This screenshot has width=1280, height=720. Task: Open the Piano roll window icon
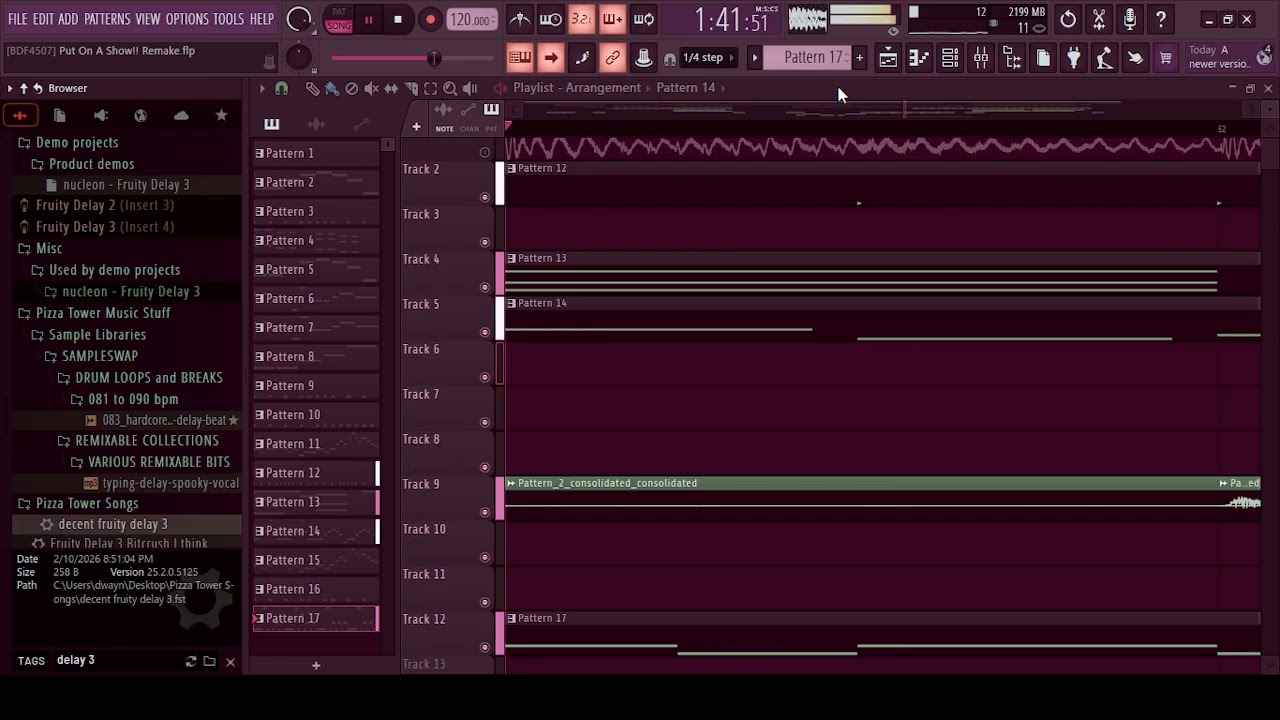[919, 58]
